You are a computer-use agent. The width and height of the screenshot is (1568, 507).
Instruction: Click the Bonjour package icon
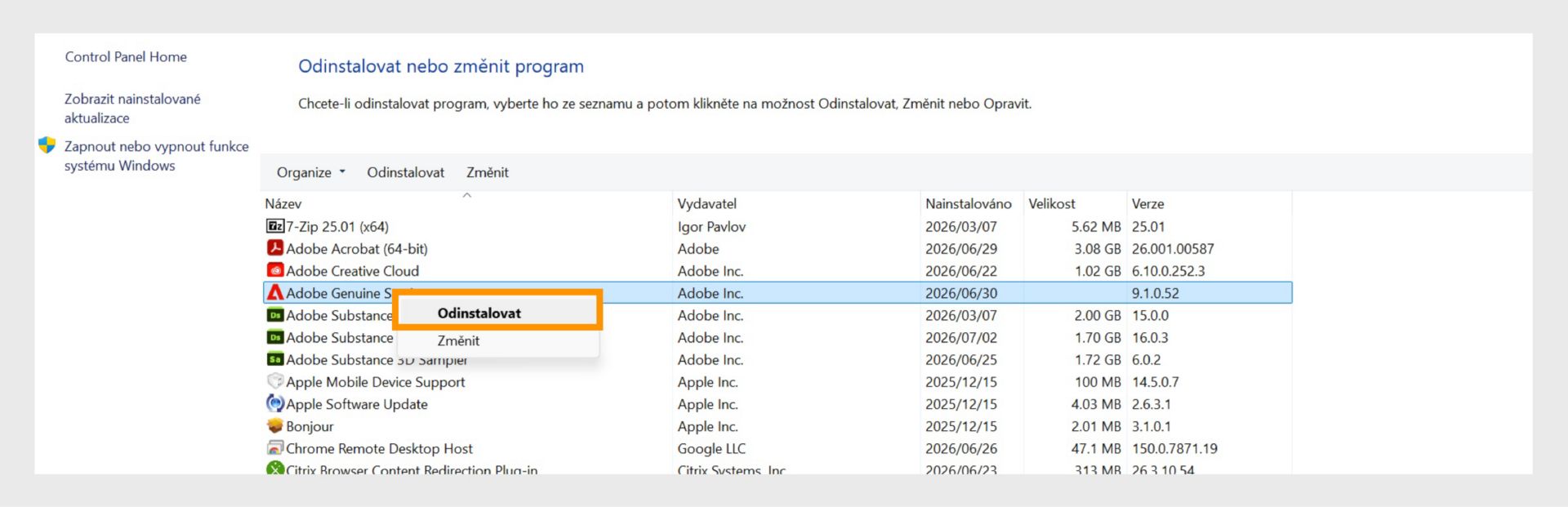[x=275, y=425]
